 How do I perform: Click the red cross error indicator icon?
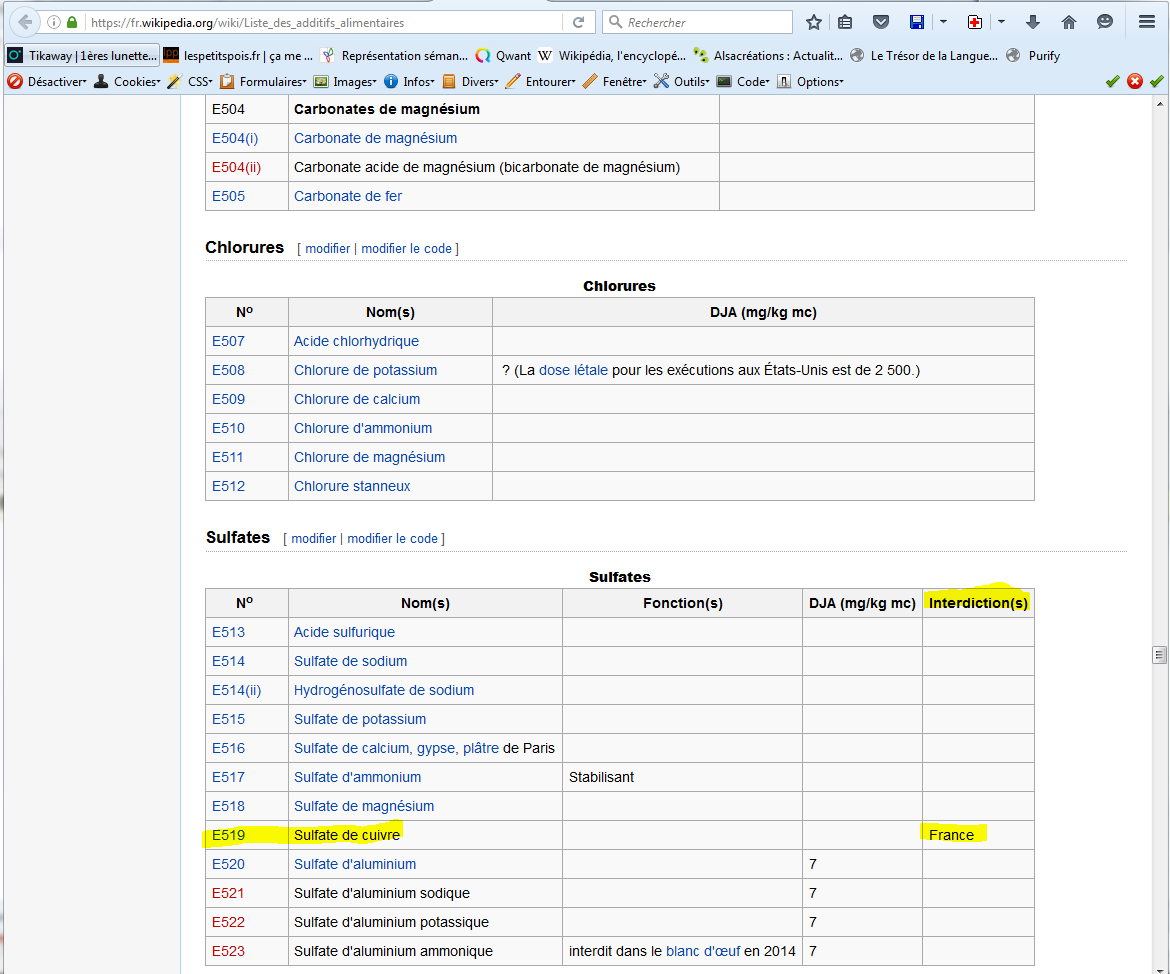point(1135,82)
